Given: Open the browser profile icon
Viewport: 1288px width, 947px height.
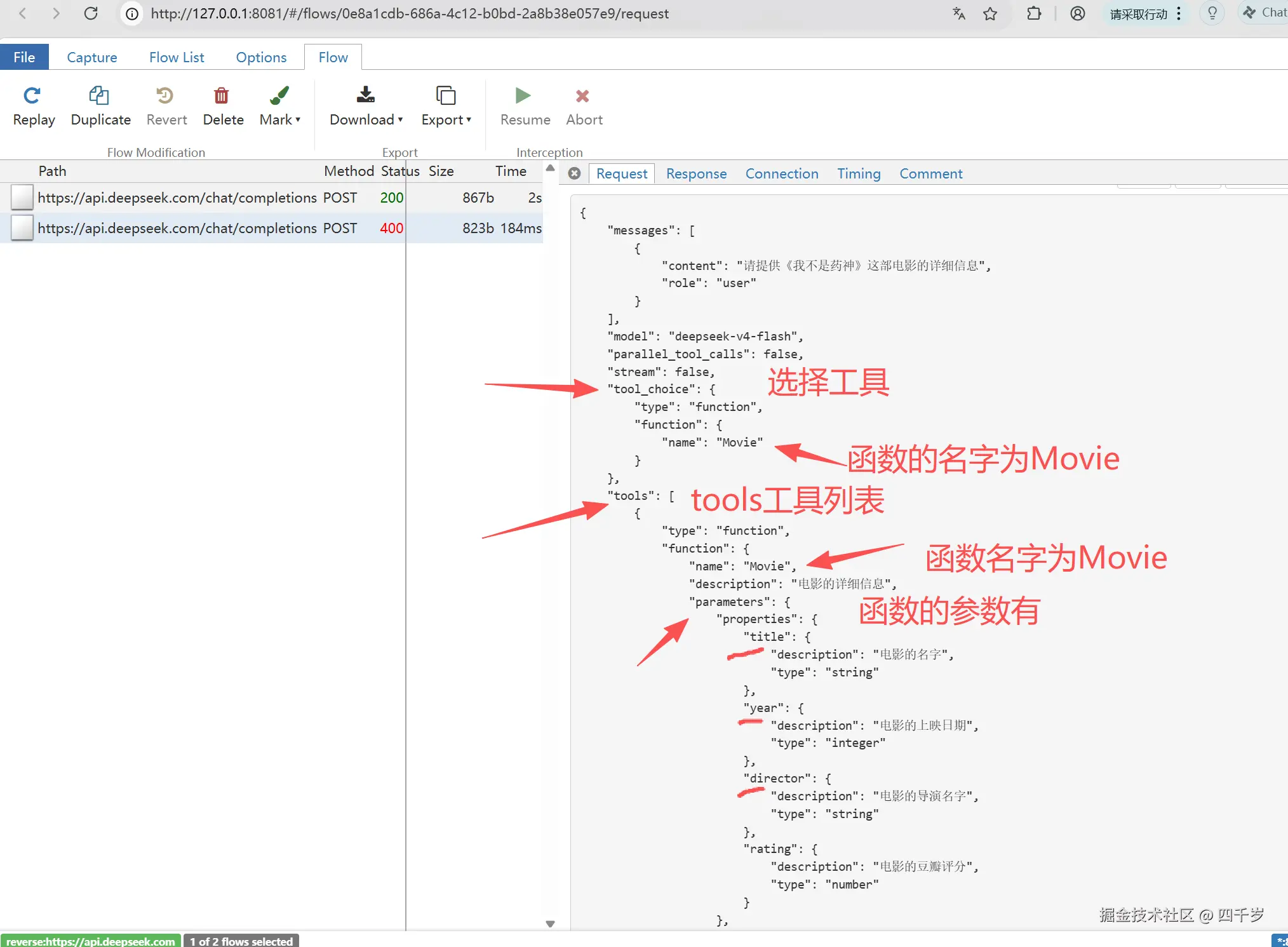Looking at the screenshot, I should (x=1078, y=13).
